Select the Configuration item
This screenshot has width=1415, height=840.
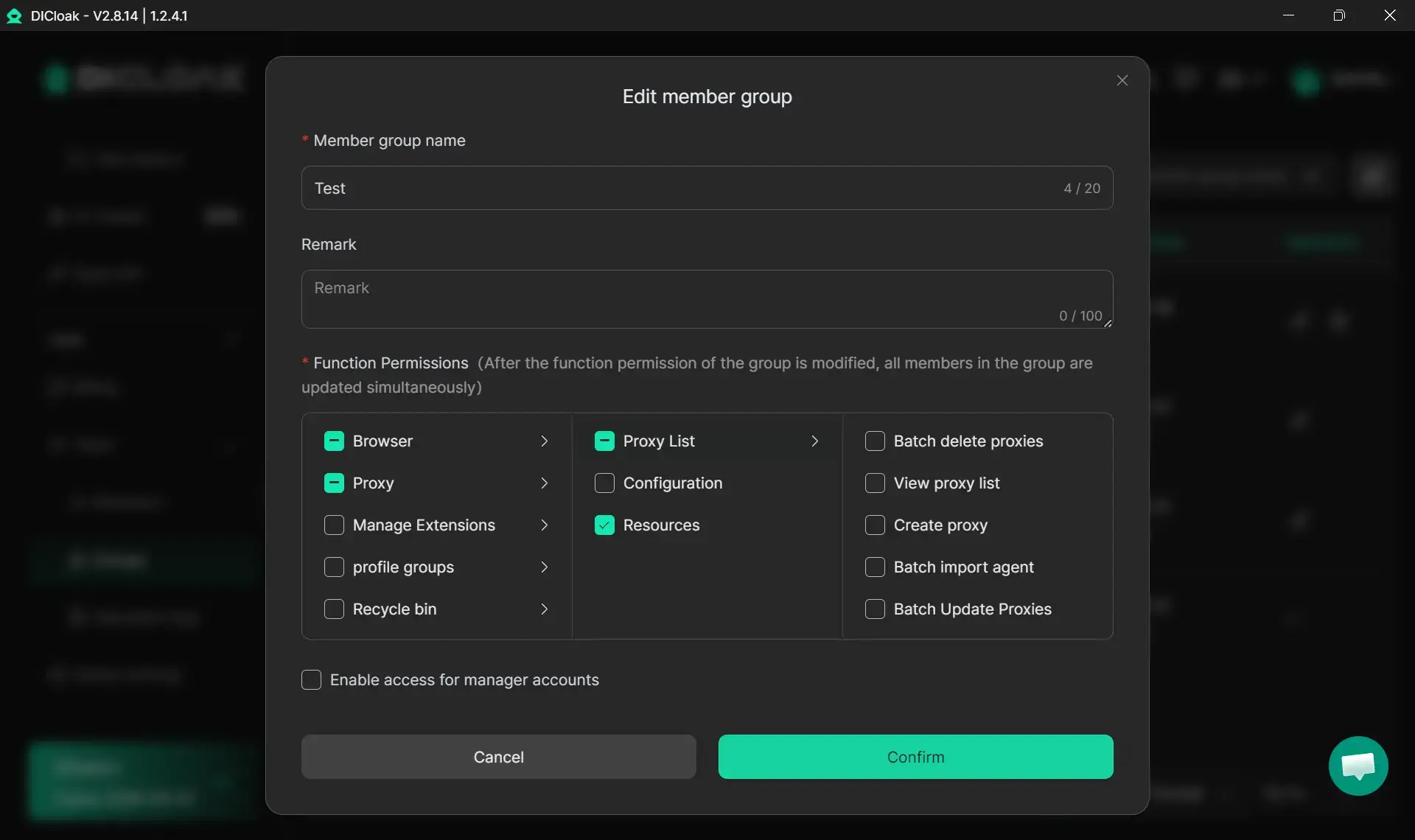point(672,483)
